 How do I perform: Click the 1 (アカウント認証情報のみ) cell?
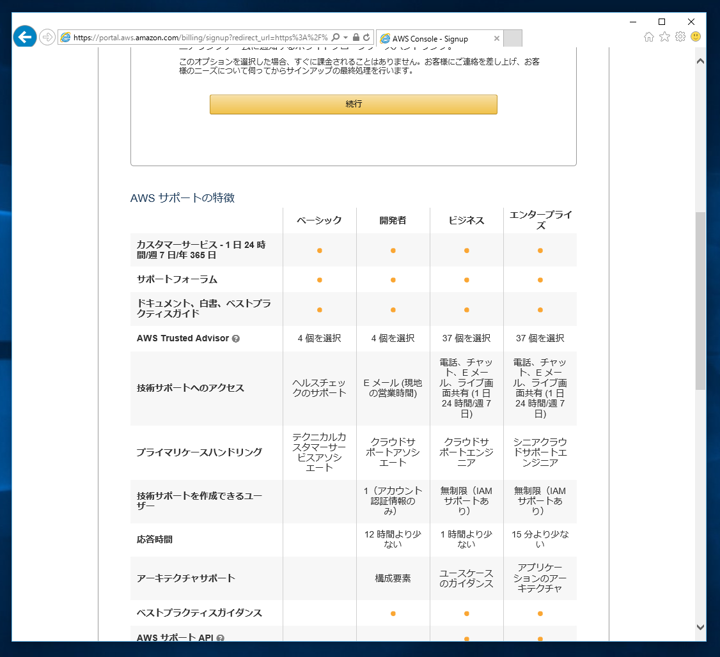coord(393,501)
